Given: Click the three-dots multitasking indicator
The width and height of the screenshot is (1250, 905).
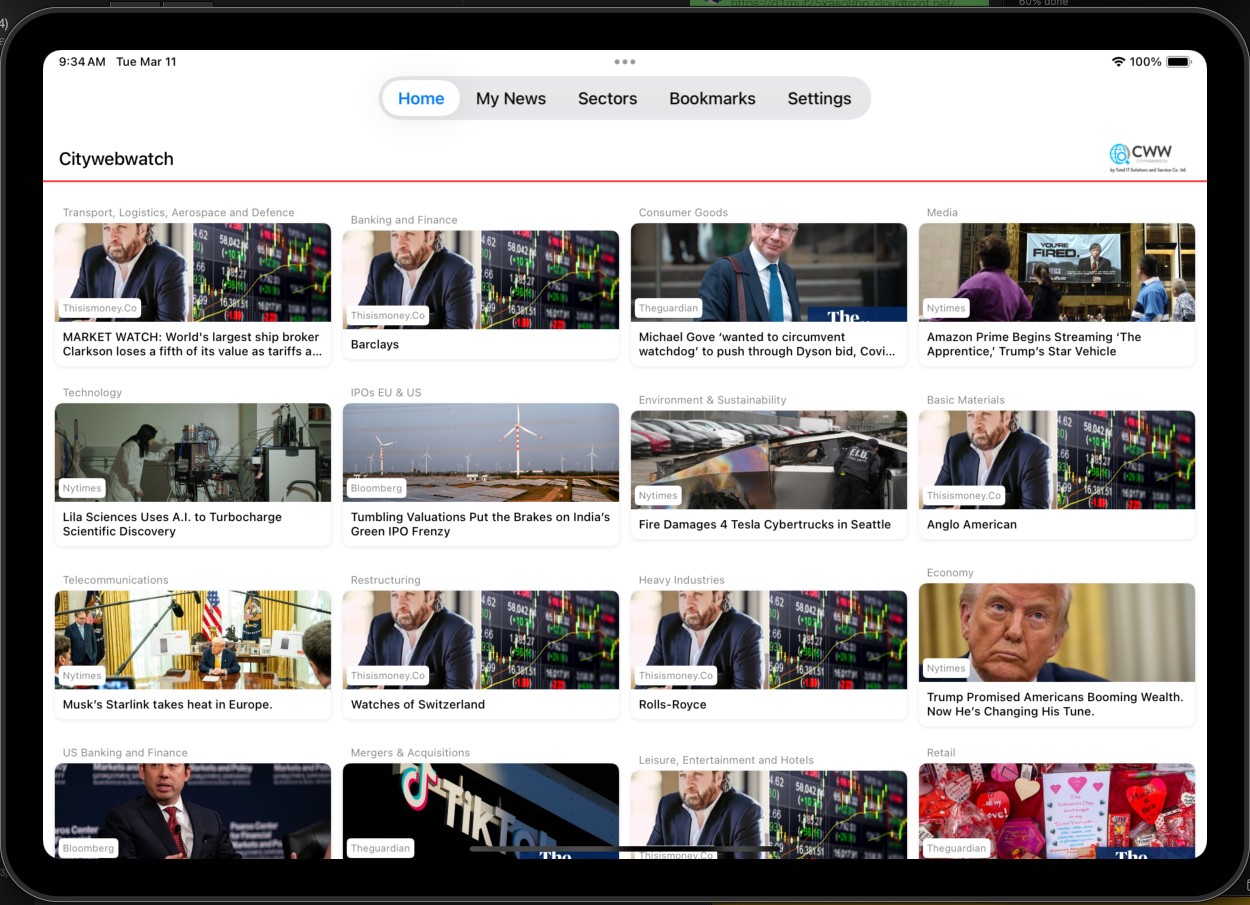Looking at the screenshot, I should [x=625, y=61].
